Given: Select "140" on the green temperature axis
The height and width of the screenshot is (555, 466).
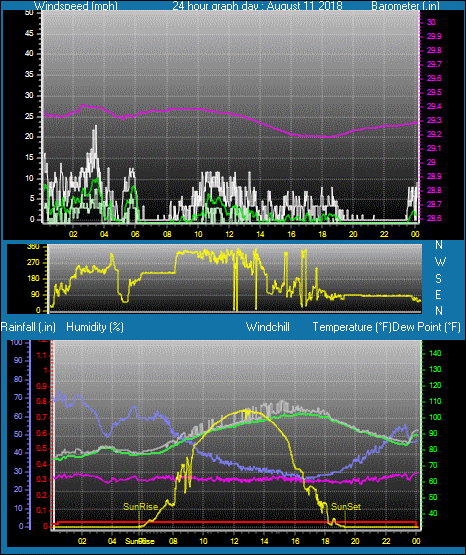Looking at the screenshot, I should click(435, 353).
